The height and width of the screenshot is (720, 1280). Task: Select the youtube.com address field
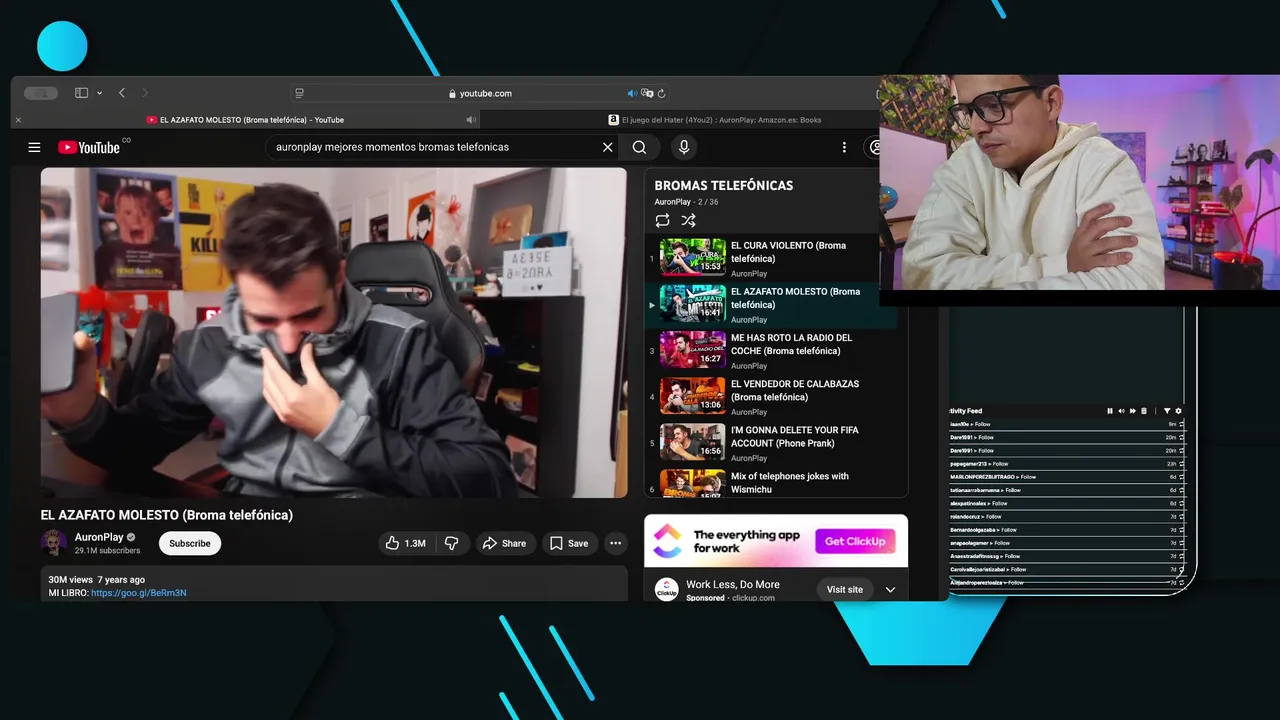[x=480, y=93]
